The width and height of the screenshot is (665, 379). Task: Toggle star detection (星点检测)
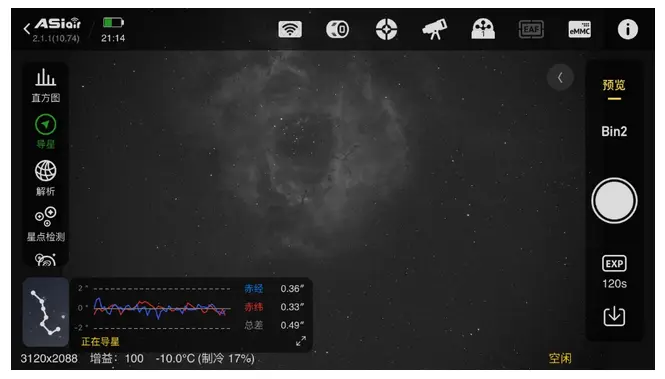[45, 224]
